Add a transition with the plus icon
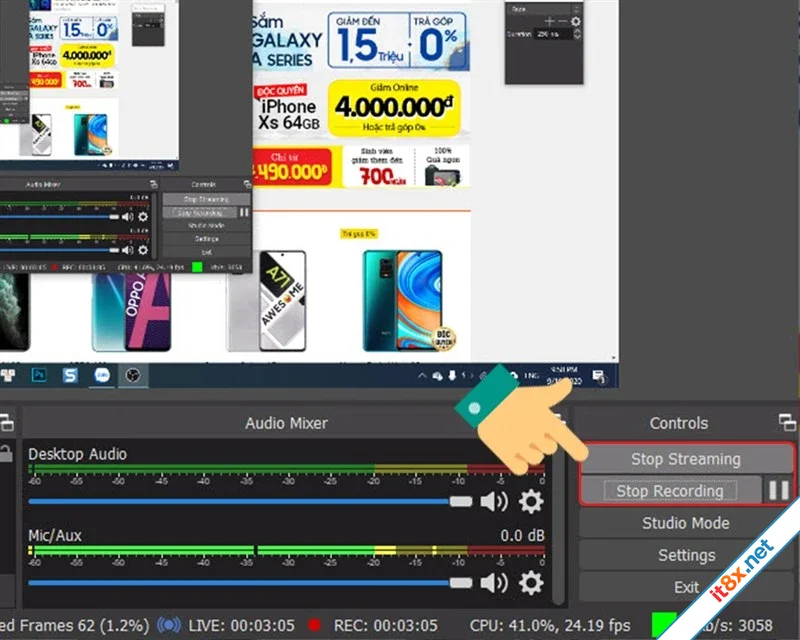This screenshot has width=800, height=640. click(x=549, y=21)
